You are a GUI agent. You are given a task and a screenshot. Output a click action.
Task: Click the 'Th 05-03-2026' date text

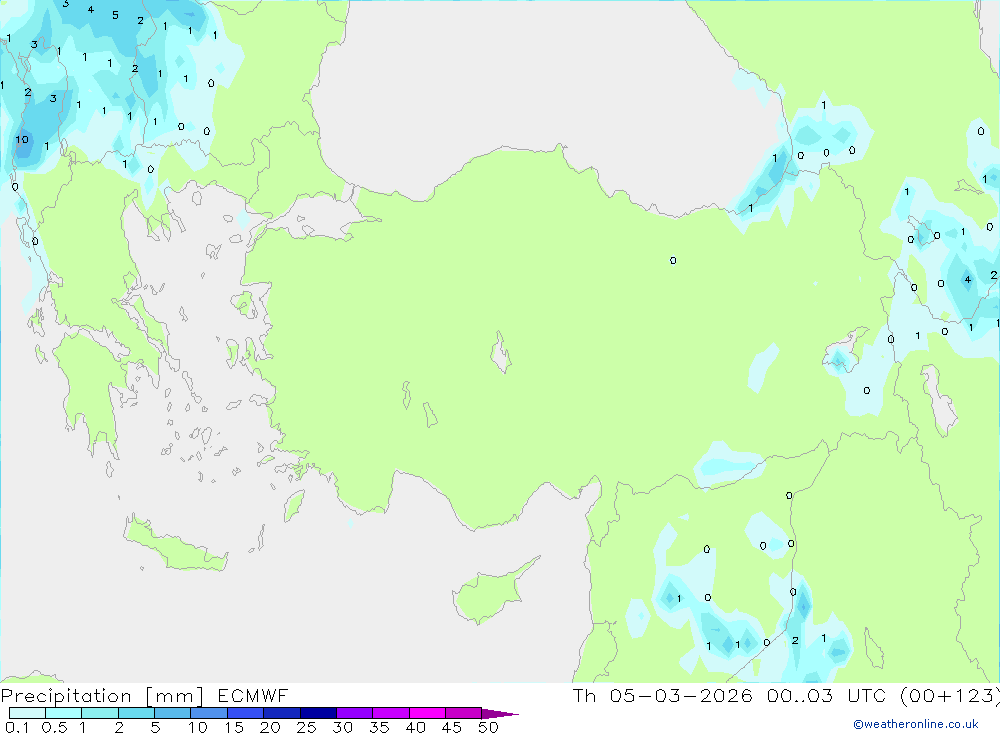[663, 696]
